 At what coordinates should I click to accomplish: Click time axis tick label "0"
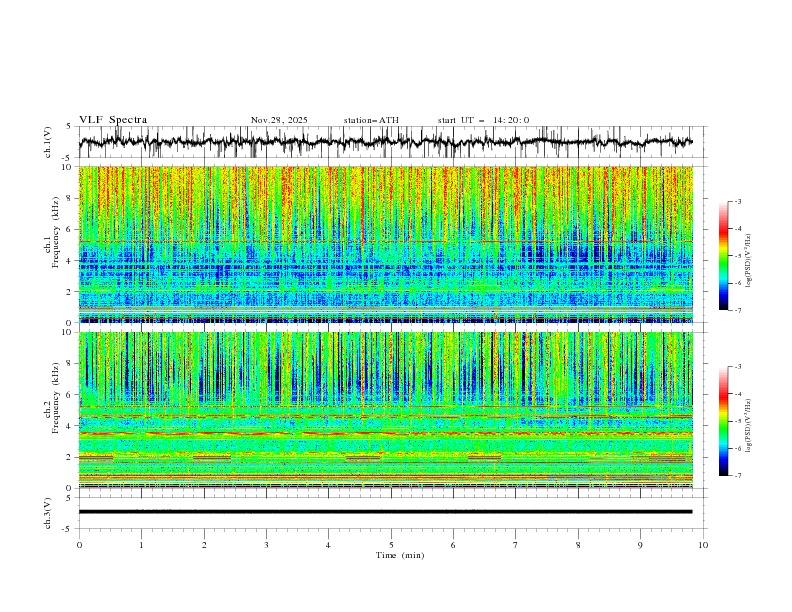[x=79, y=545]
